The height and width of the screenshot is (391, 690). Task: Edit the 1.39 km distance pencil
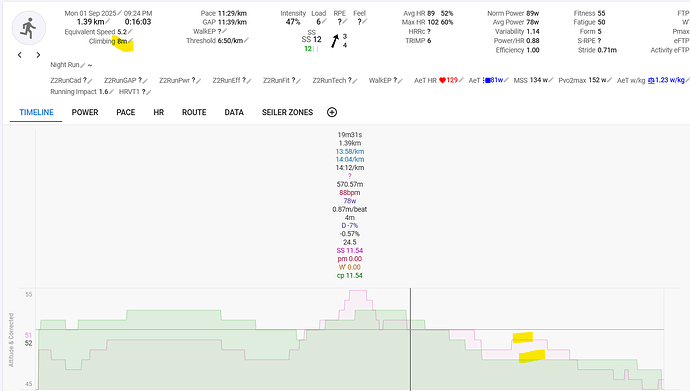pos(108,22)
